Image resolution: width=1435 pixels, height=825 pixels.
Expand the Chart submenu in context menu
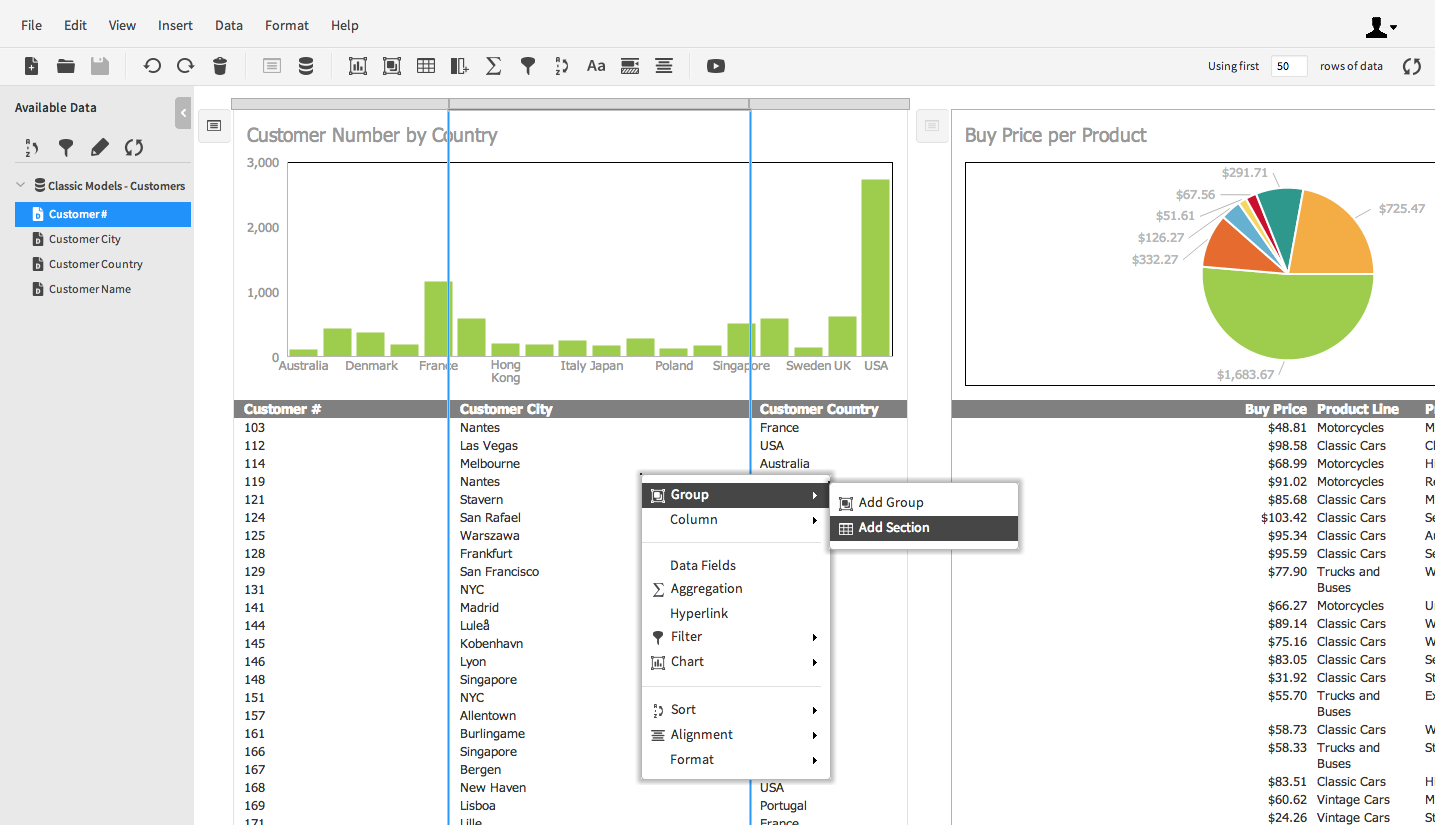click(736, 662)
